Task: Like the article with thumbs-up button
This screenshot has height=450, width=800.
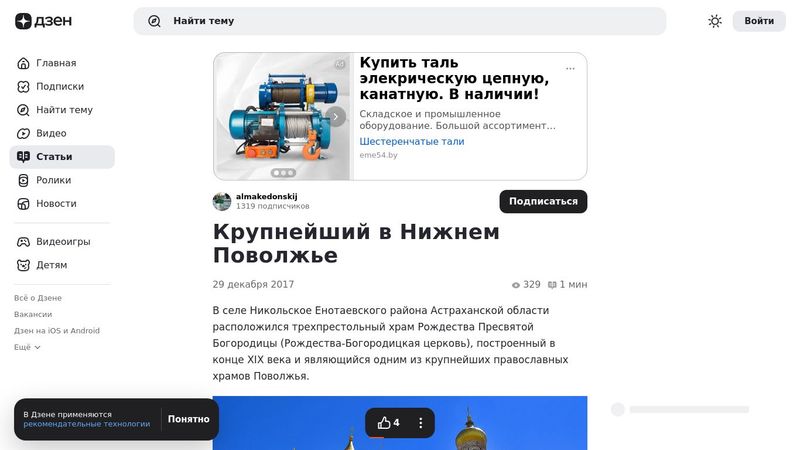Action: coord(388,422)
